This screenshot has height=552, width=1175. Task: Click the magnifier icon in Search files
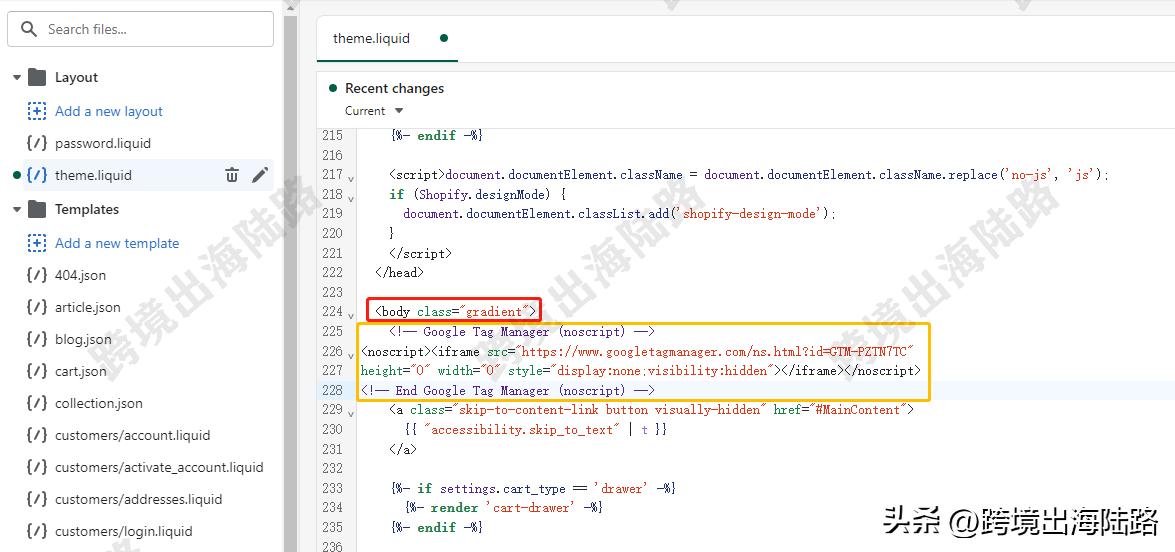(x=29, y=29)
